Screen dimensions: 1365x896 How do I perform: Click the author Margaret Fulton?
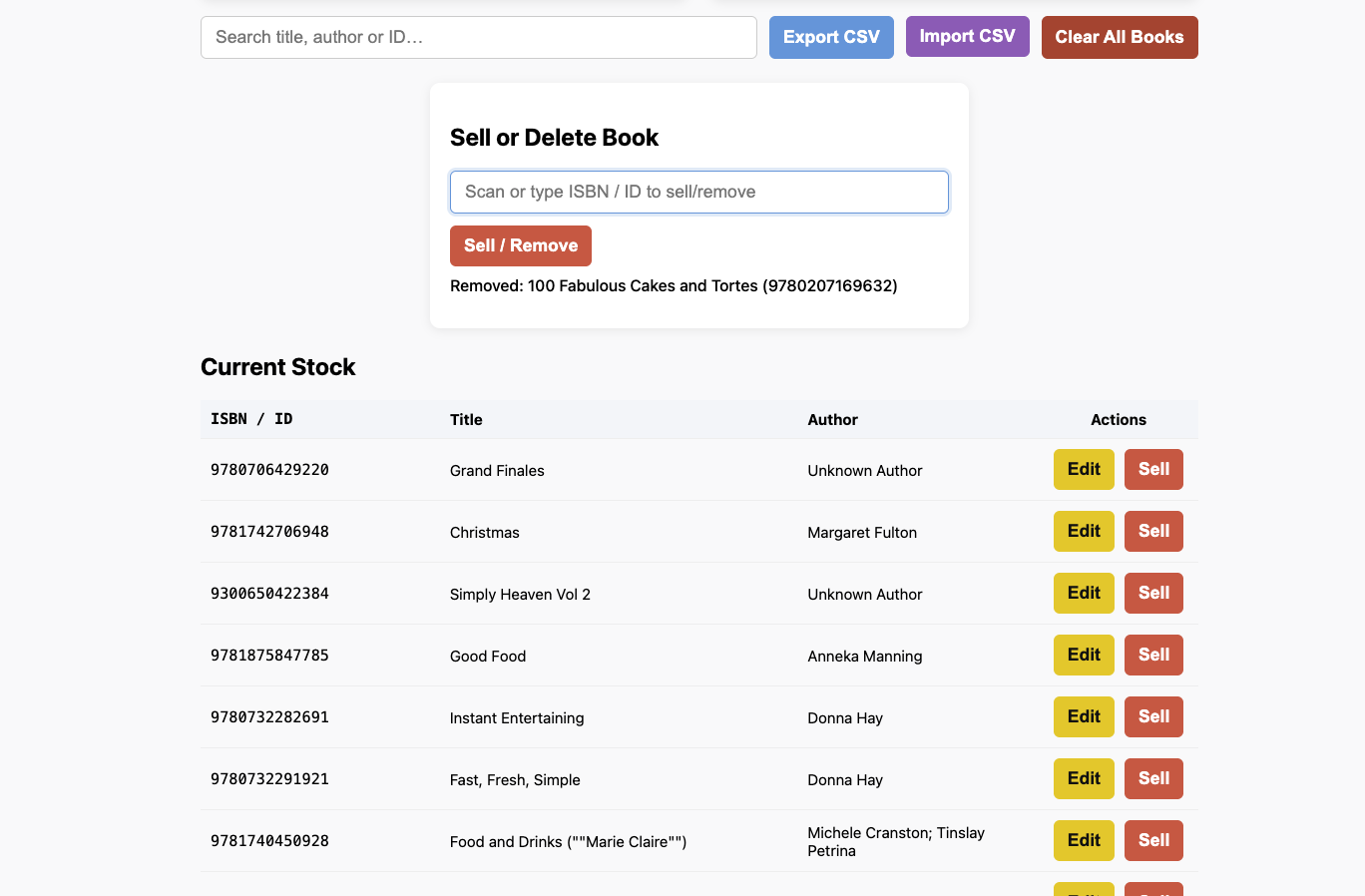click(x=862, y=533)
